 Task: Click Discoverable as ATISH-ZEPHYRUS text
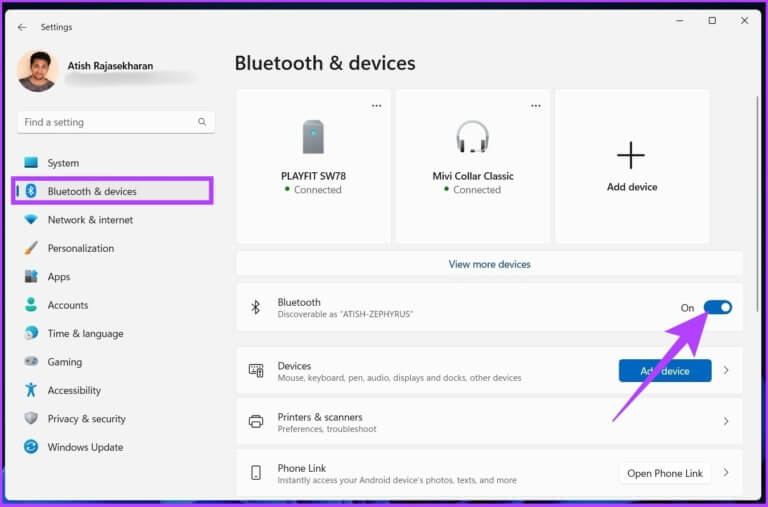345,314
